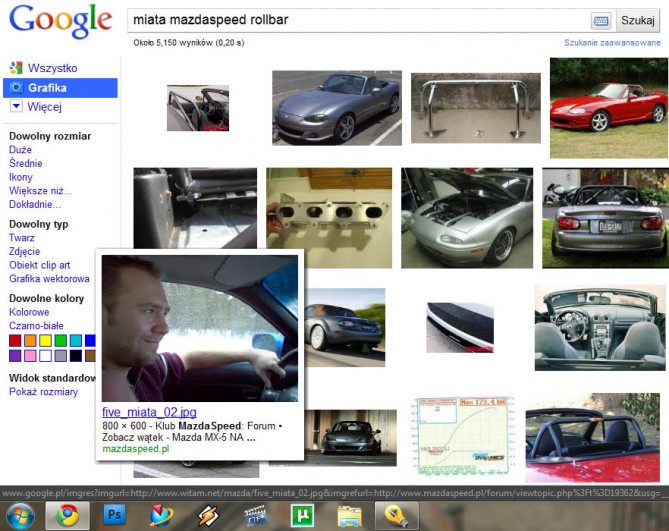This screenshot has height=531, width=669.
Task: Select the teal color swatch
Action: point(76,340)
